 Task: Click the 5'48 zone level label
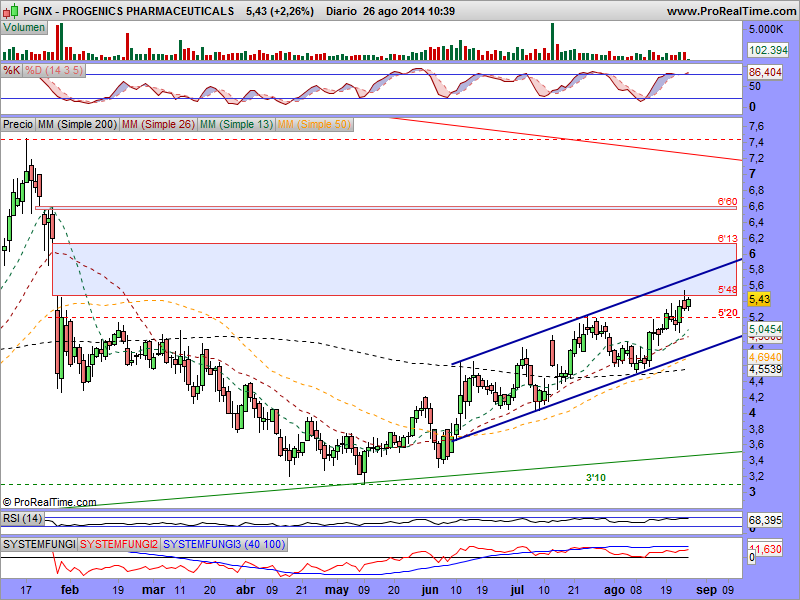click(727, 290)
